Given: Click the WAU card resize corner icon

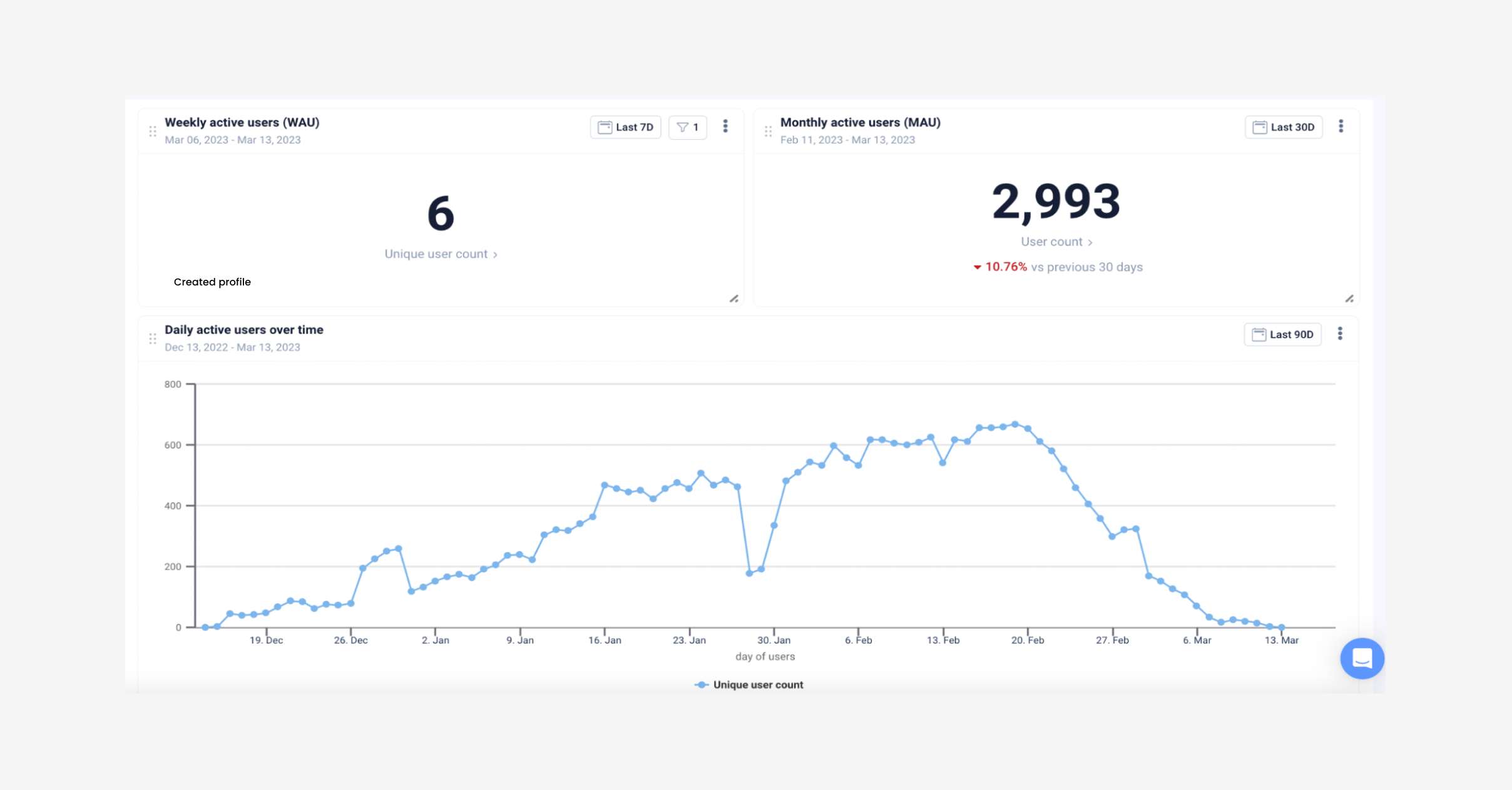Looking at the screenshot, I should pos(733,299).
